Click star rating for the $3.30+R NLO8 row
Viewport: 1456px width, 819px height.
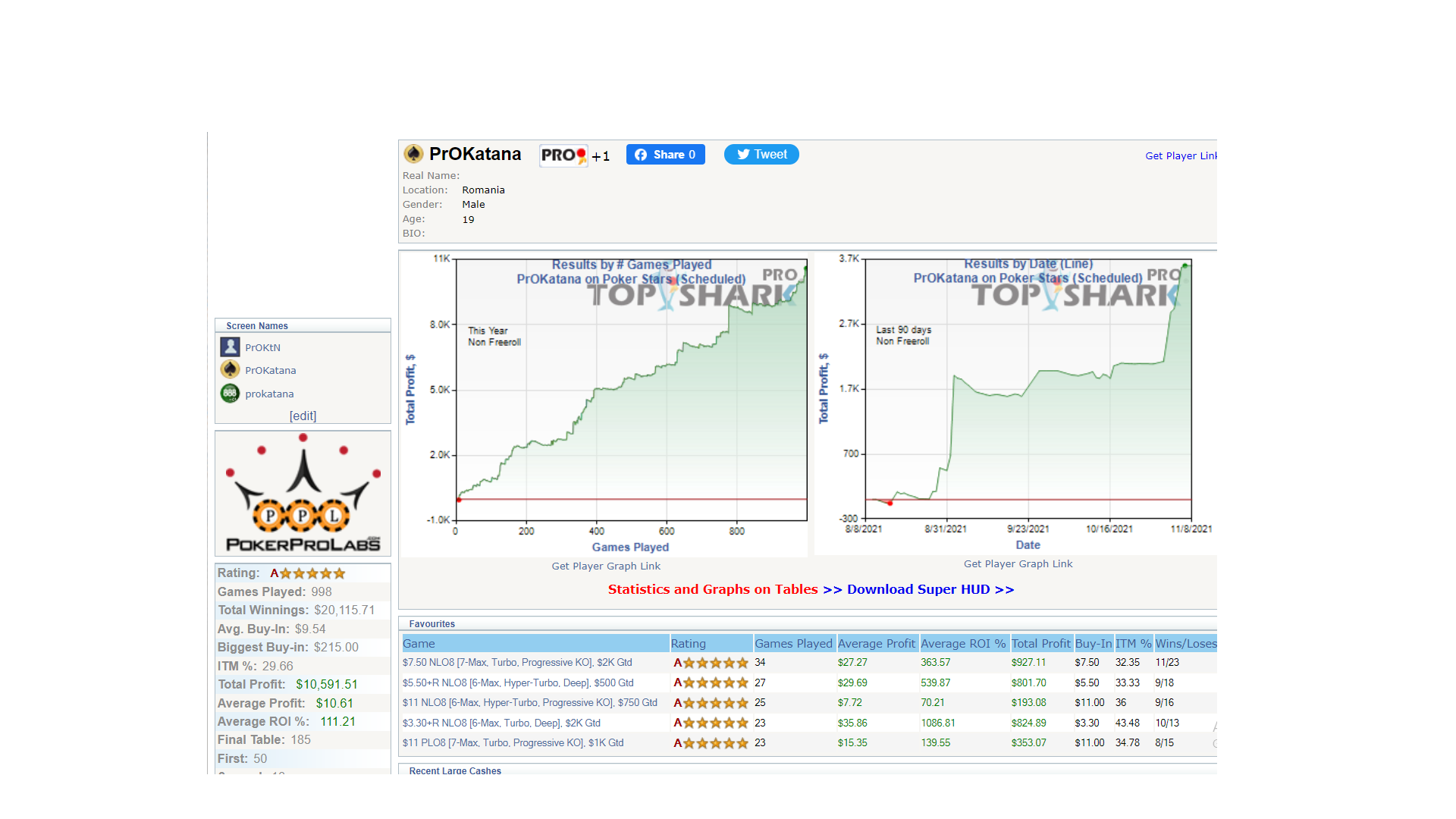point(711,723)
